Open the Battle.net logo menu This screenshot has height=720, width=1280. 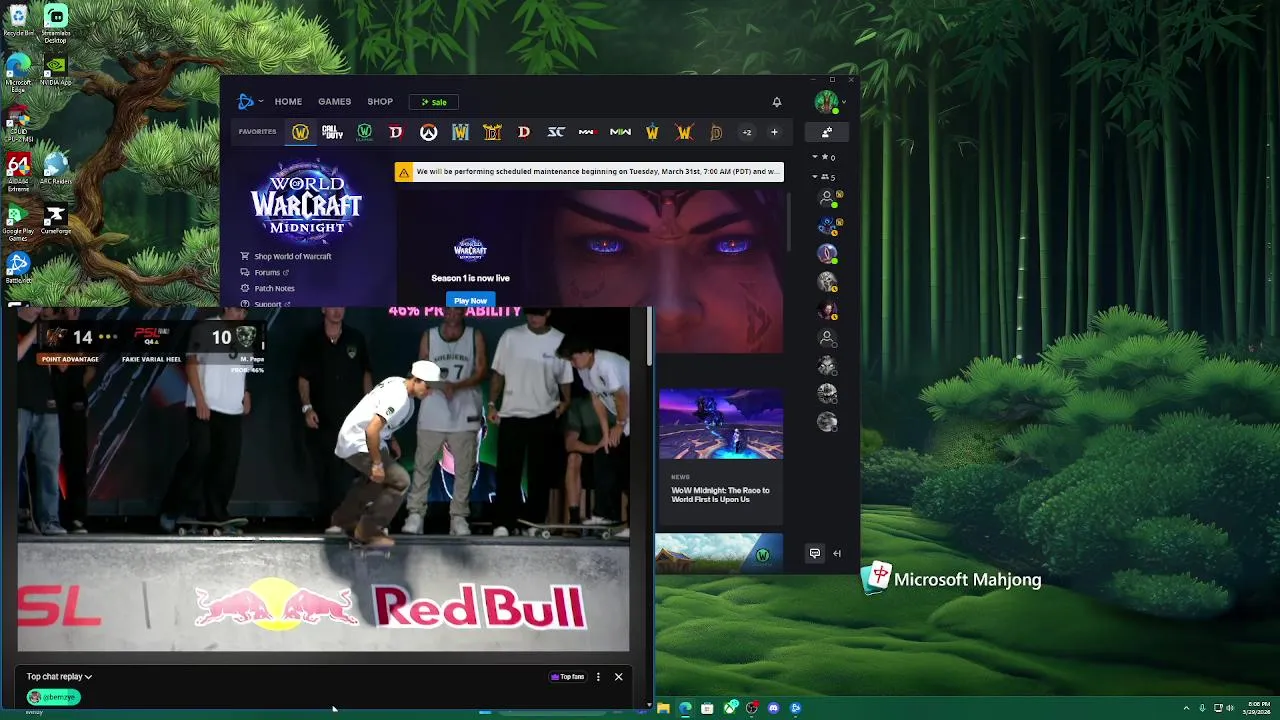249,101
